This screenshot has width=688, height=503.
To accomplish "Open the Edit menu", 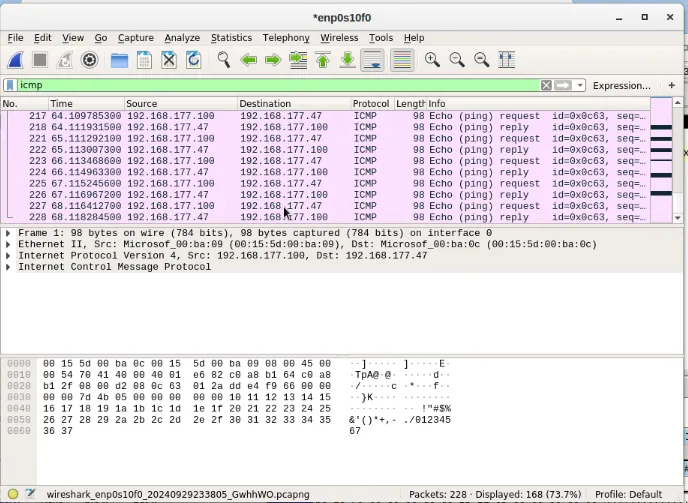I will (x=43, y=38).
